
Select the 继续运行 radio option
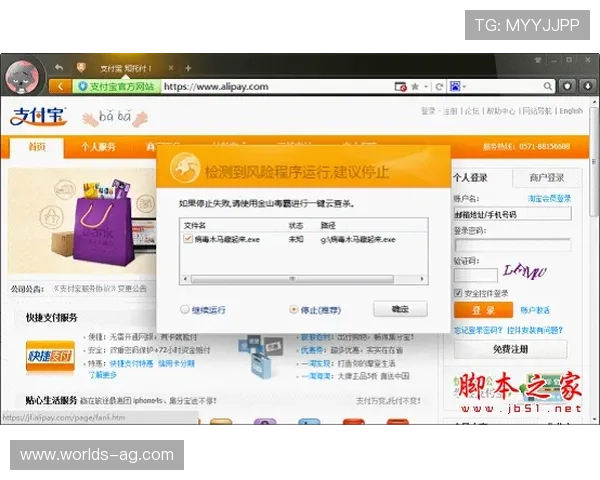tap(184, 309)
